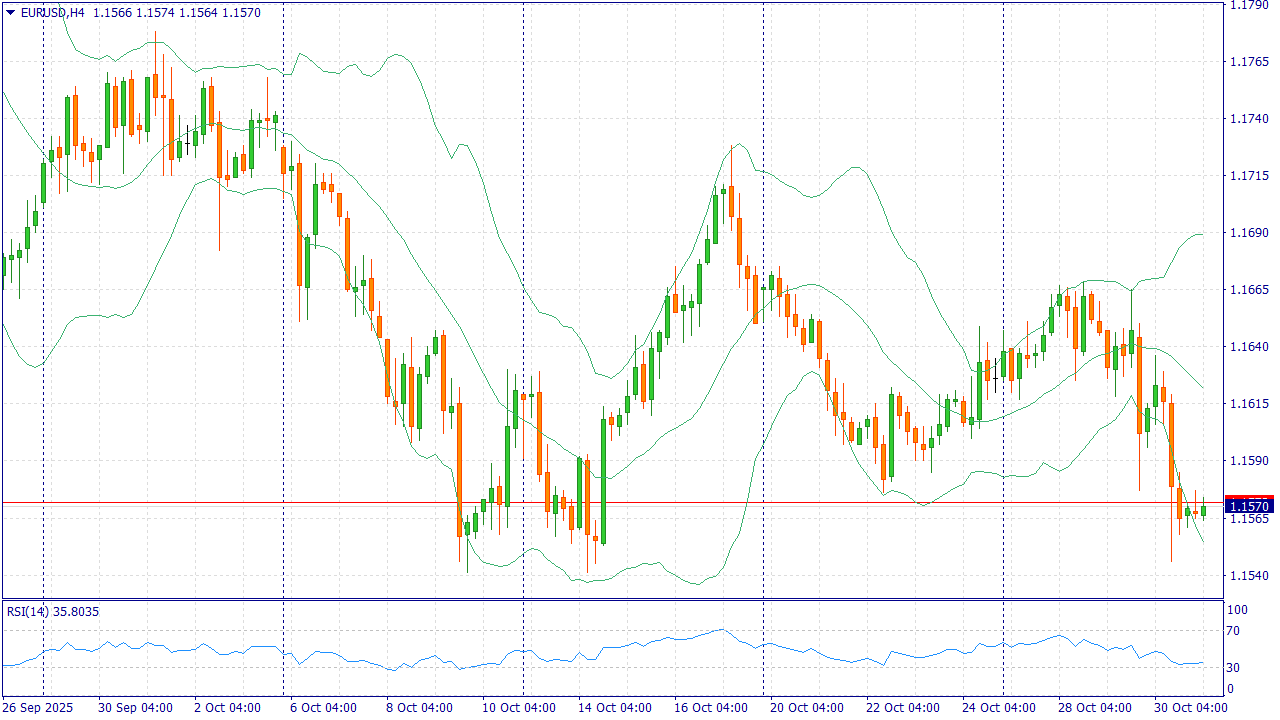Click the 1.1540 price axis label

click(x=1249, y=575)
